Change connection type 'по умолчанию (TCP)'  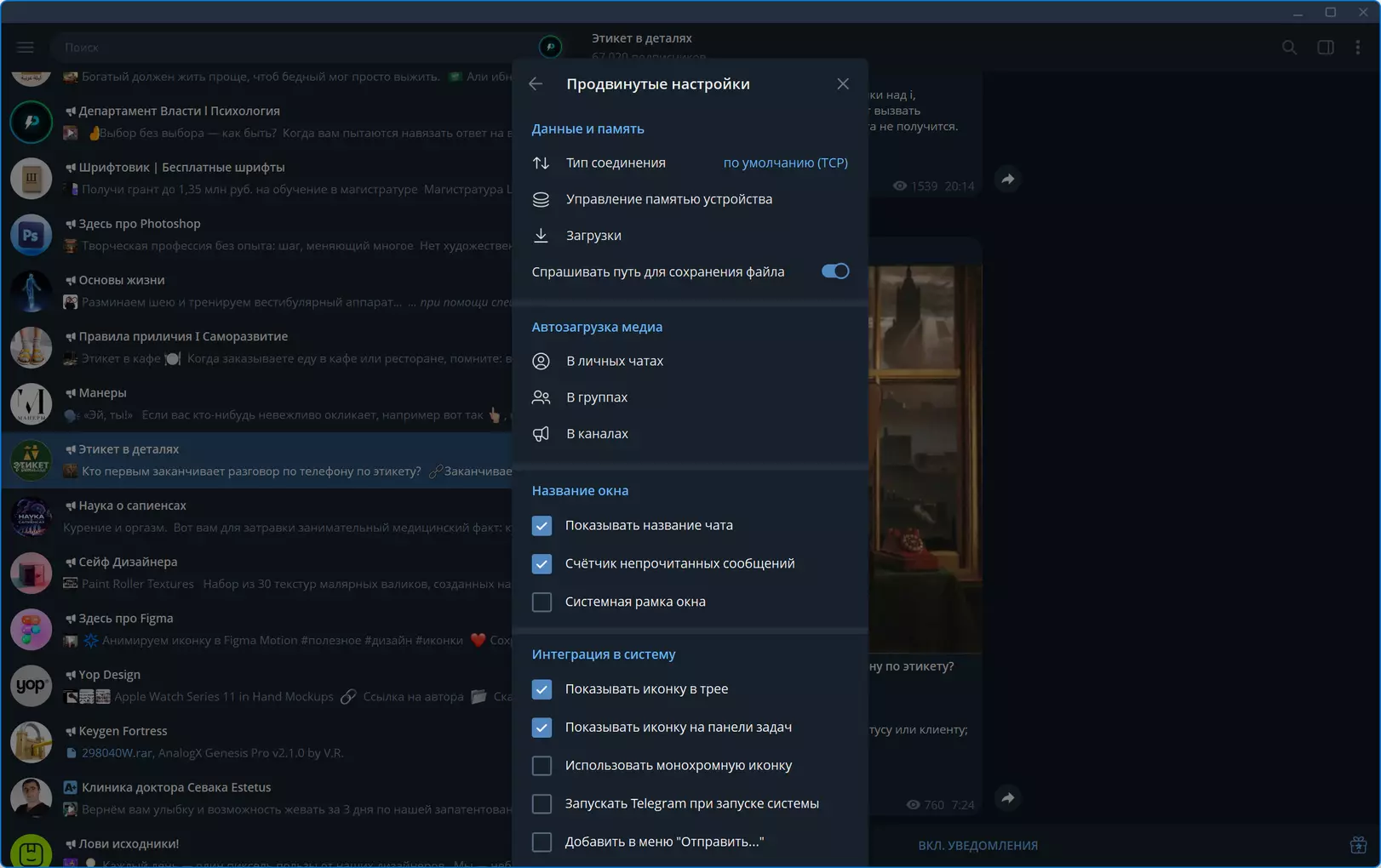(x=785, y=163)
